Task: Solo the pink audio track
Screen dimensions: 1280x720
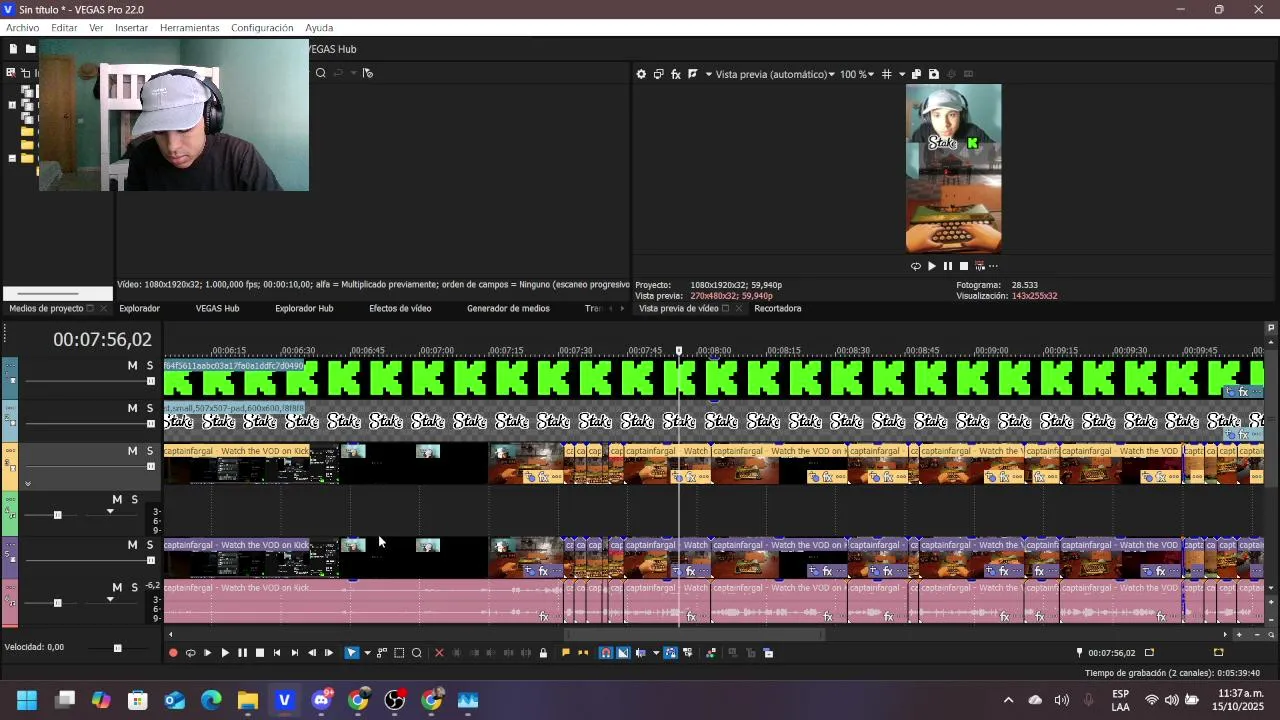Action: point(134,587)
